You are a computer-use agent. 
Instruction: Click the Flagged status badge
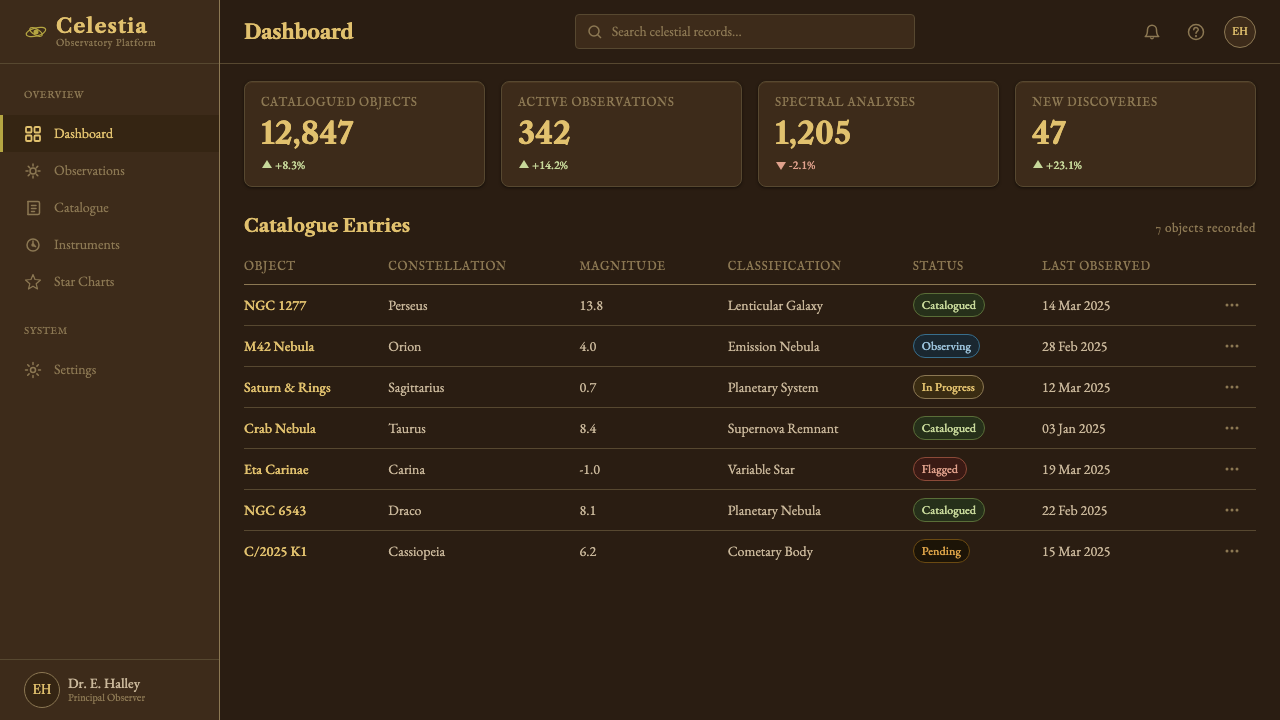click(940, 469)
